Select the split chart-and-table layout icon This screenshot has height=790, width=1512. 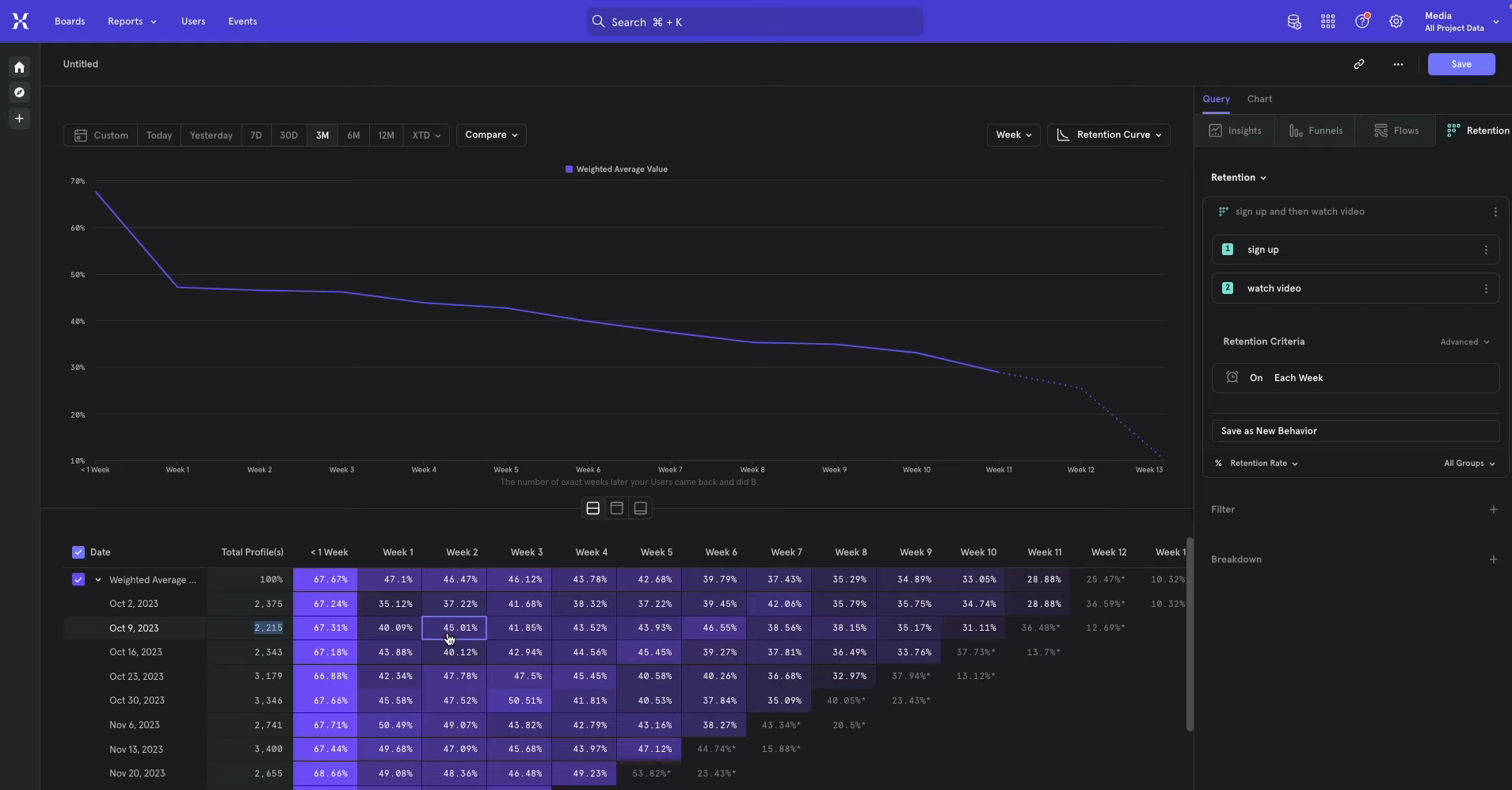click(592, 509)
